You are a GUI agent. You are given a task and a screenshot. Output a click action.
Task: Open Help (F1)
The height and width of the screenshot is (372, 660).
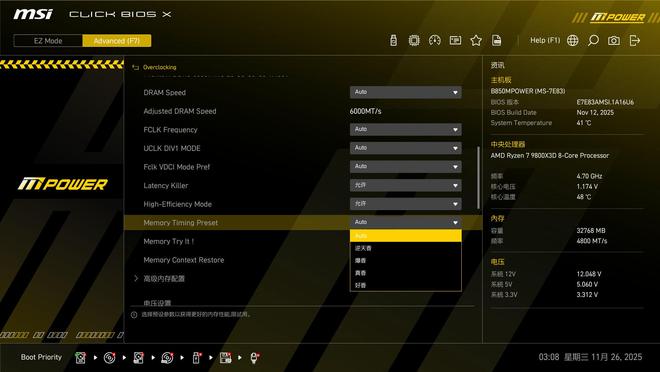pos(545,40)
